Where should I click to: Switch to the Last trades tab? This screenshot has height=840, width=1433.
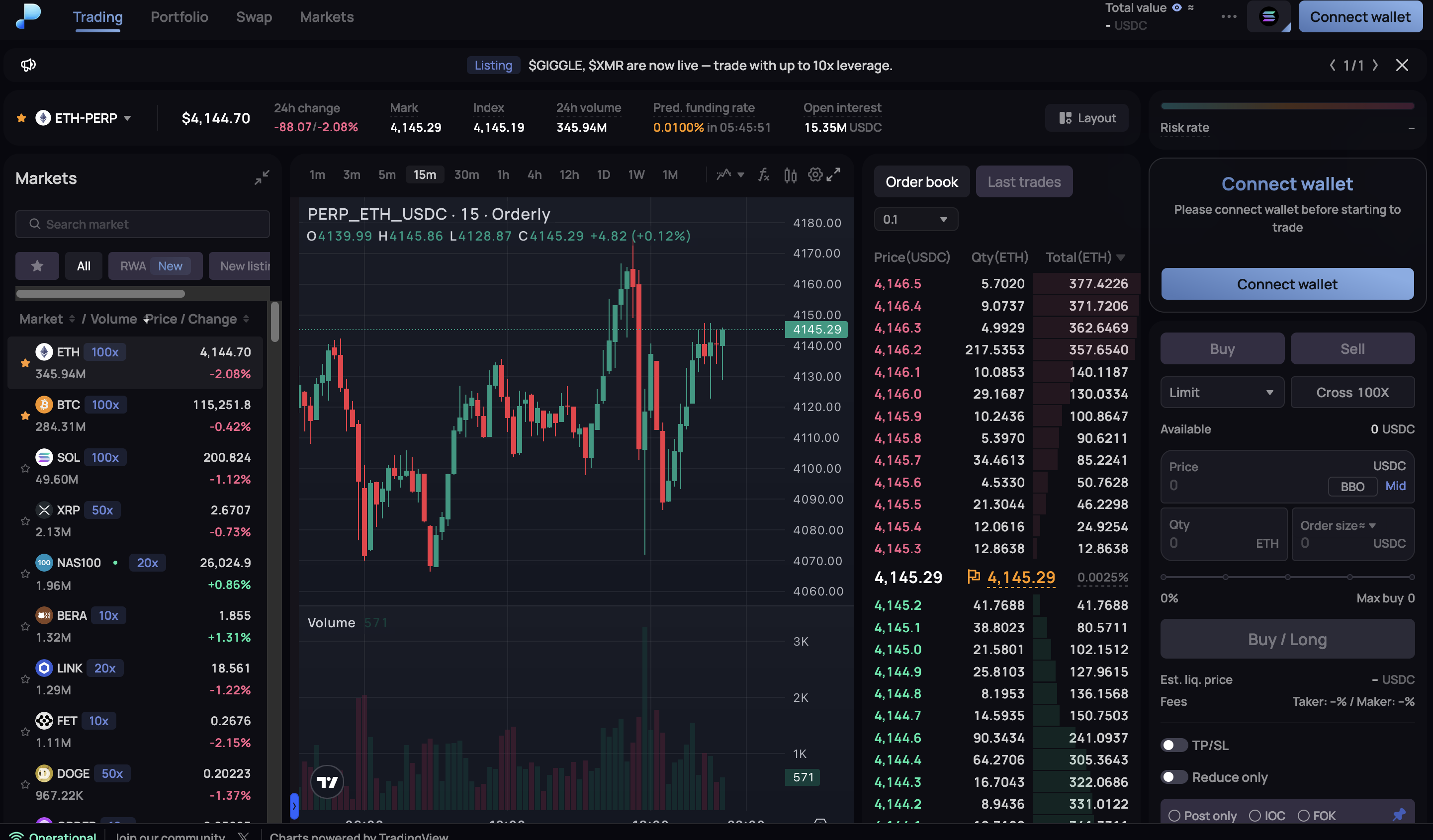coord(1024,181)
